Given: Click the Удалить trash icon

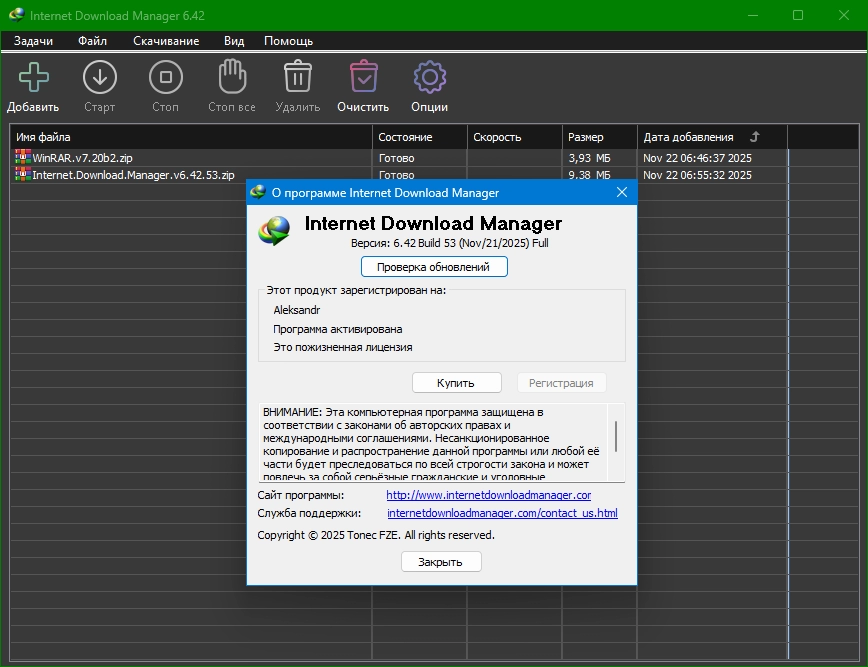Looking at the screenshot, I should [x=297, y=77].
